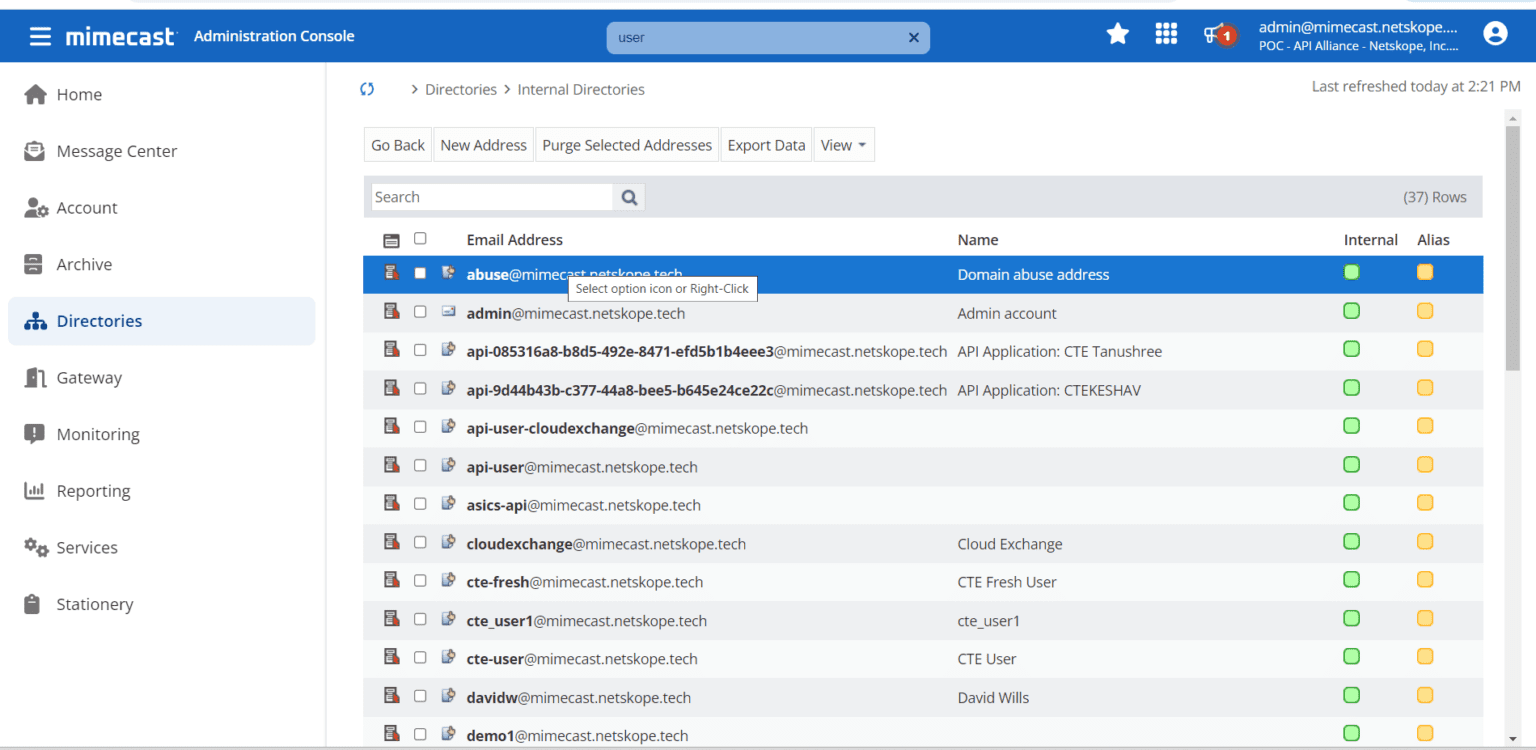Open notifications via the megaphone icon

tap(1215, 33)
